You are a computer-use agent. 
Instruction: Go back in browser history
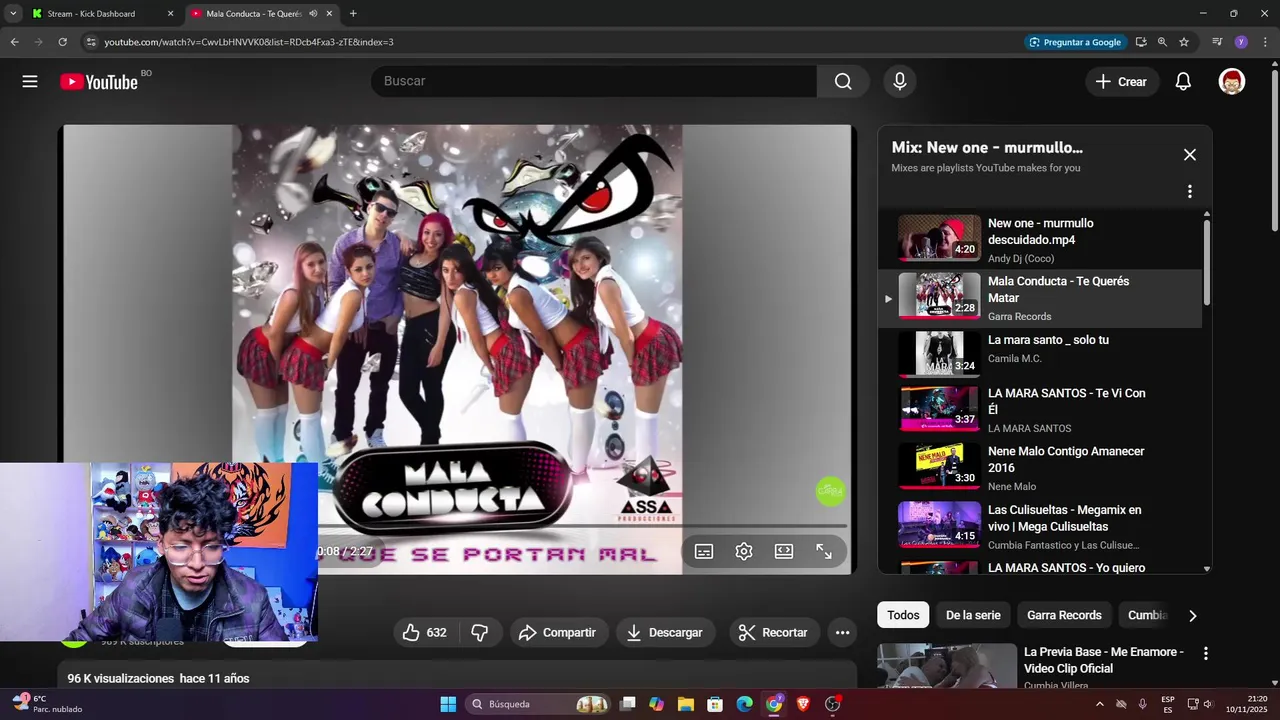14,42
